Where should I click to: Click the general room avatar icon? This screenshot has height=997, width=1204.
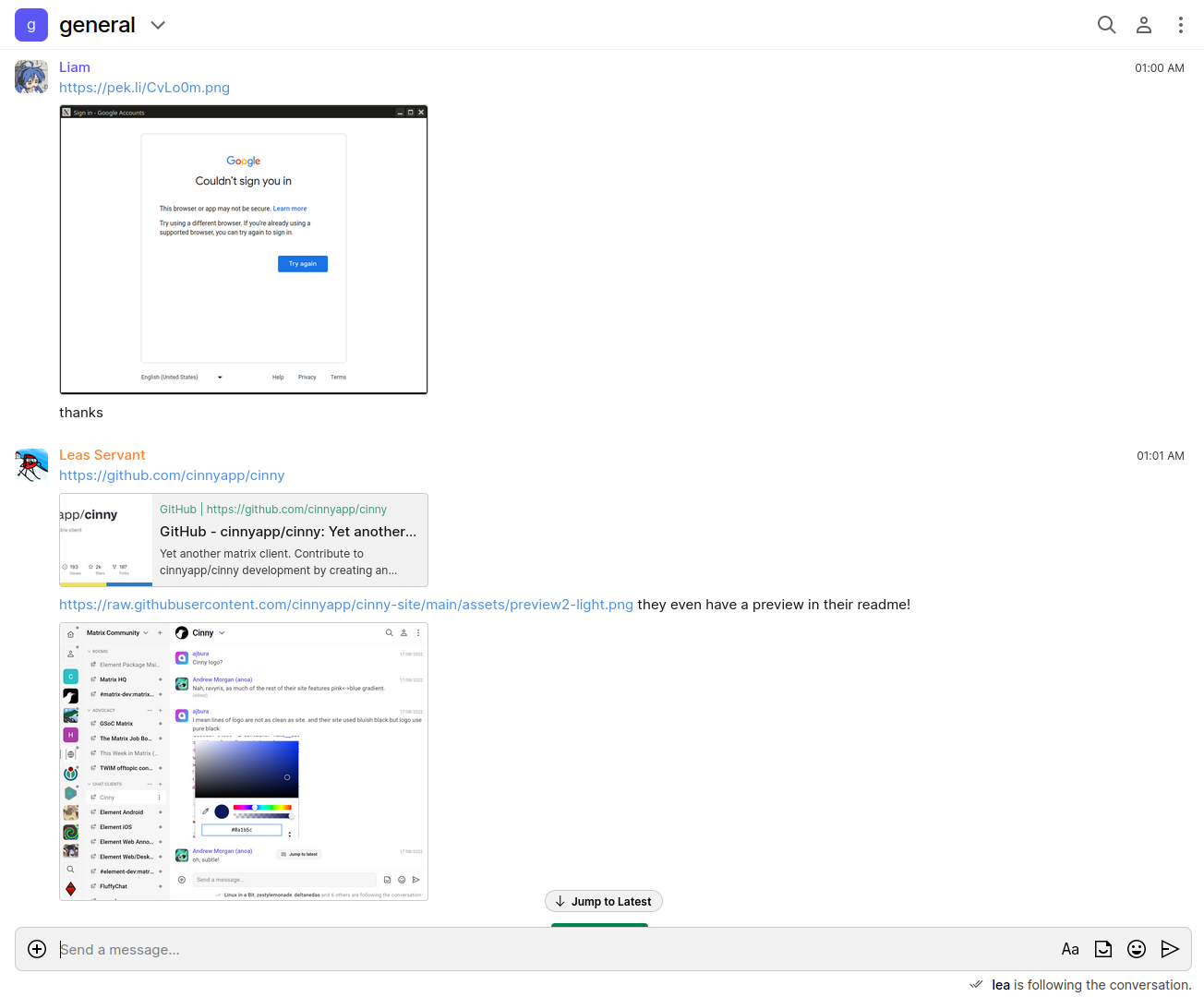31,25
